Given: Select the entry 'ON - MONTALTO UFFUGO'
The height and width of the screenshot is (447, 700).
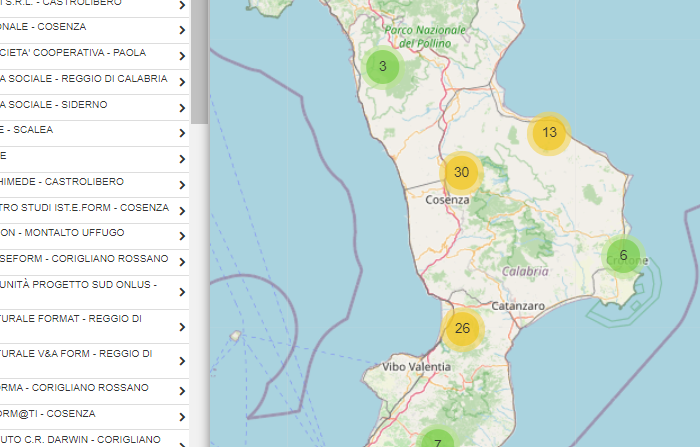Looking at the screenshot, I should pos(94,236).
